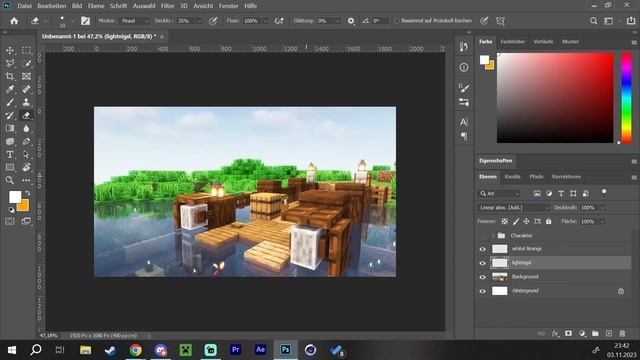Viewport: 640px width, 360px height.
Task: Select the Clone Stamp tool
Action: pos(26,102)
